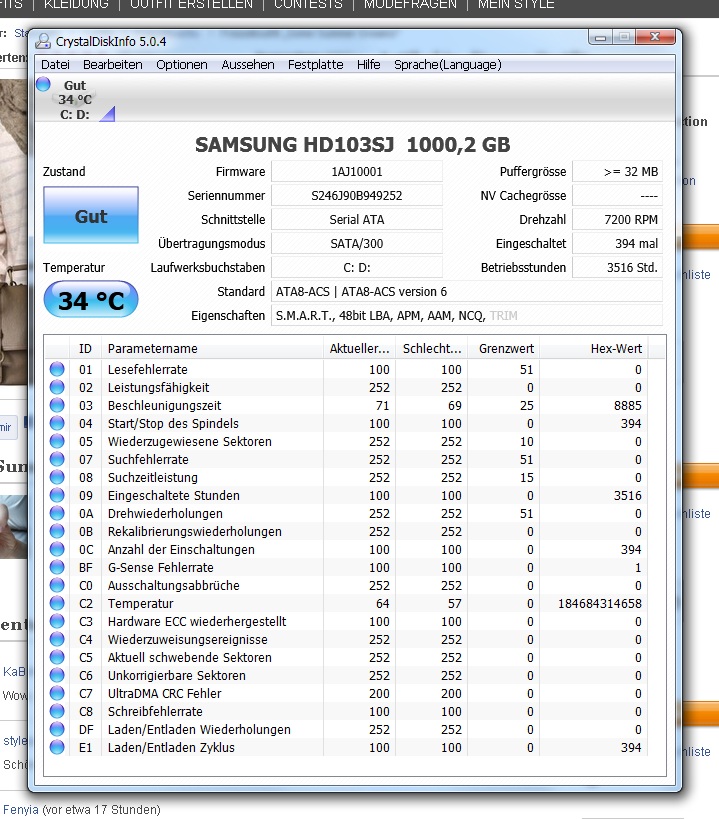Open the Hilfe menu

coord(369,65)
